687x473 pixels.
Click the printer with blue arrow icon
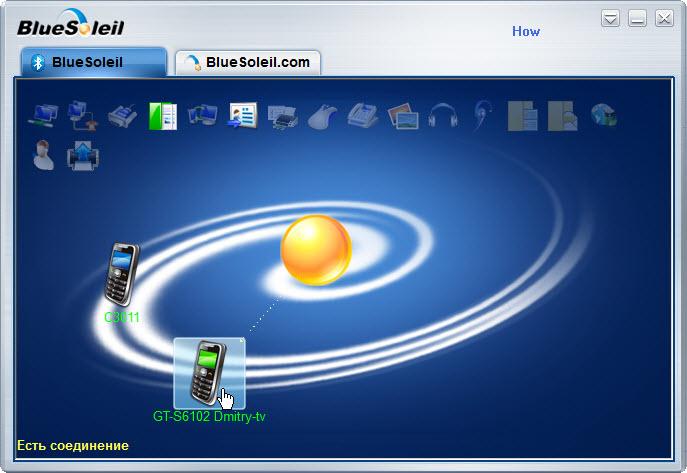pos(83,155)
